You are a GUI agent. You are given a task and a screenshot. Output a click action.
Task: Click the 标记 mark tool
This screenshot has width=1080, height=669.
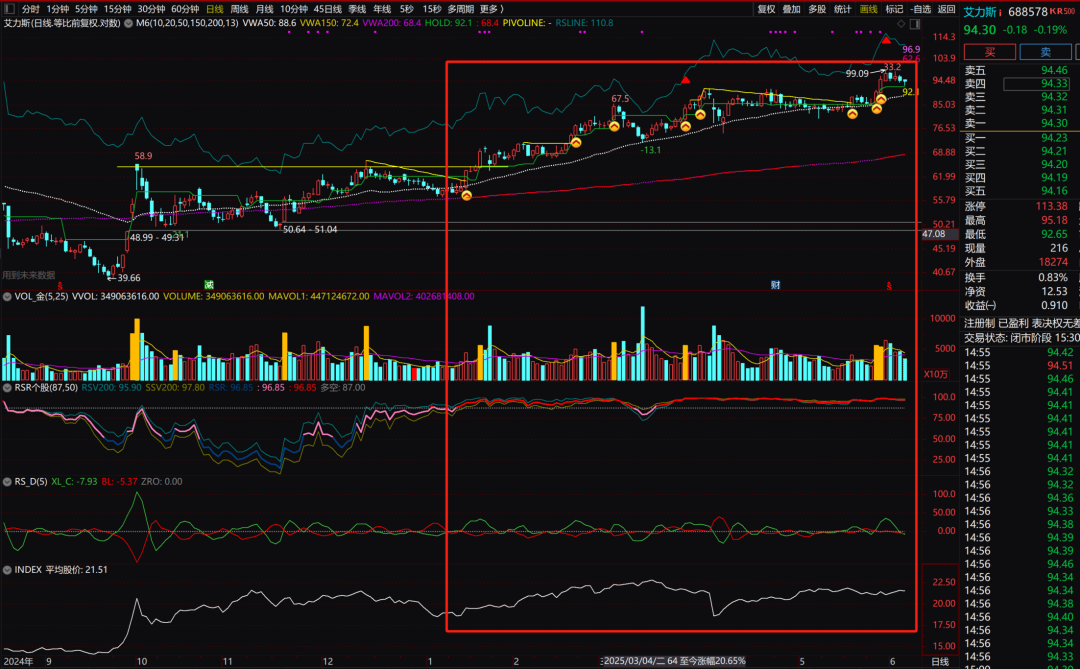click(894, 9)
